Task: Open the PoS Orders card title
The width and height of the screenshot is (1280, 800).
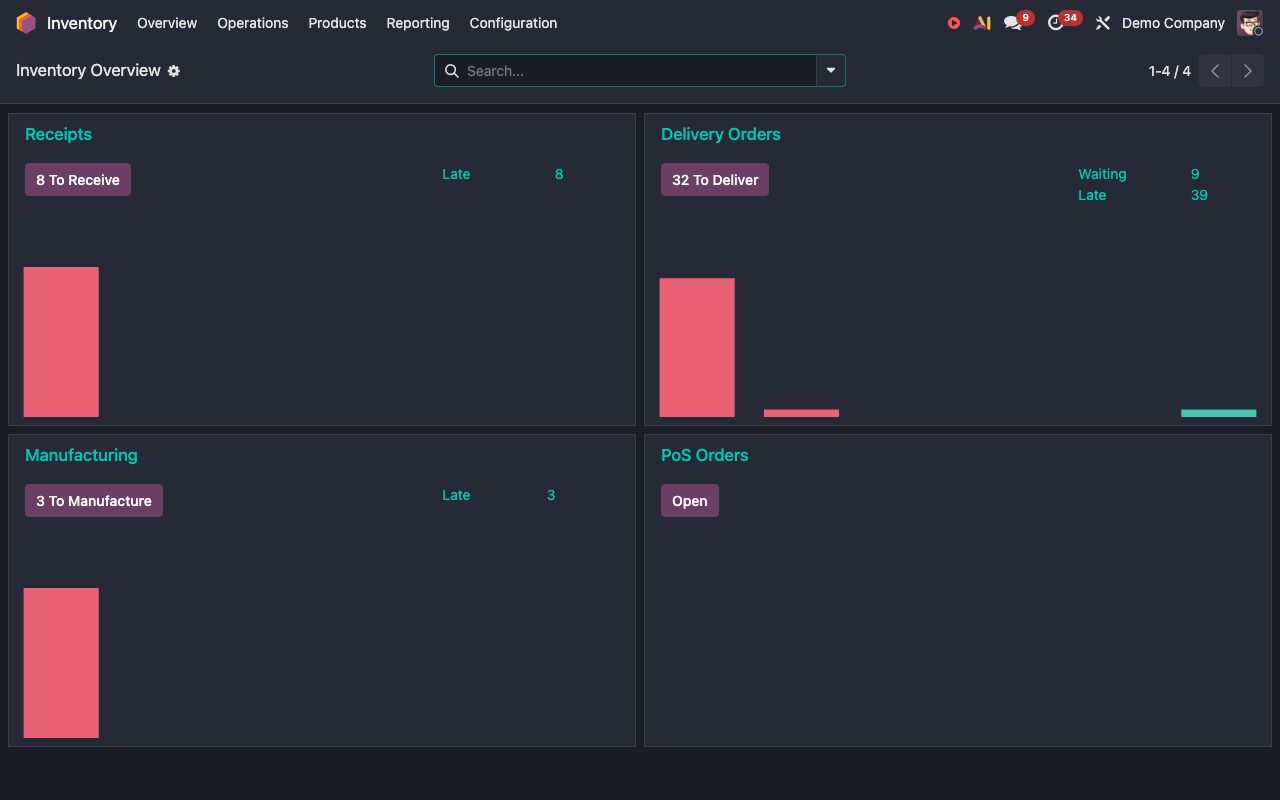Action: click(705, 455)
